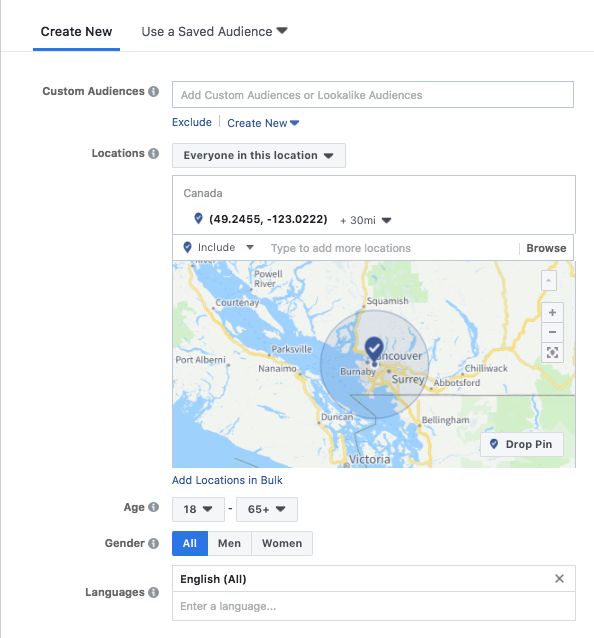Open the Add Locations in Bulk link
This screenshot has height=638, width=594.
pos(227,480)
